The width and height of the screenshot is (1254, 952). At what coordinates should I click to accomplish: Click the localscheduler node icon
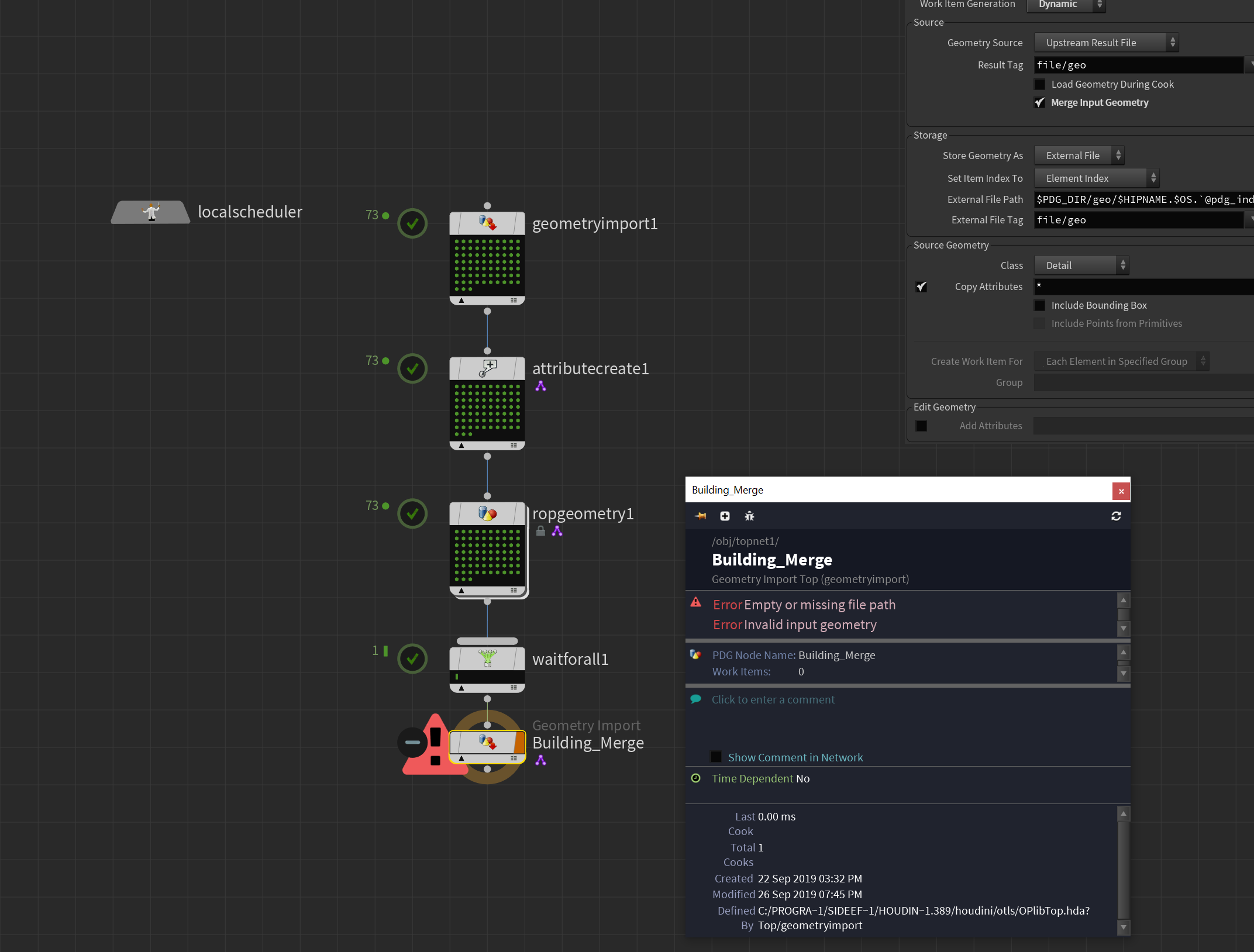(151, 212)
